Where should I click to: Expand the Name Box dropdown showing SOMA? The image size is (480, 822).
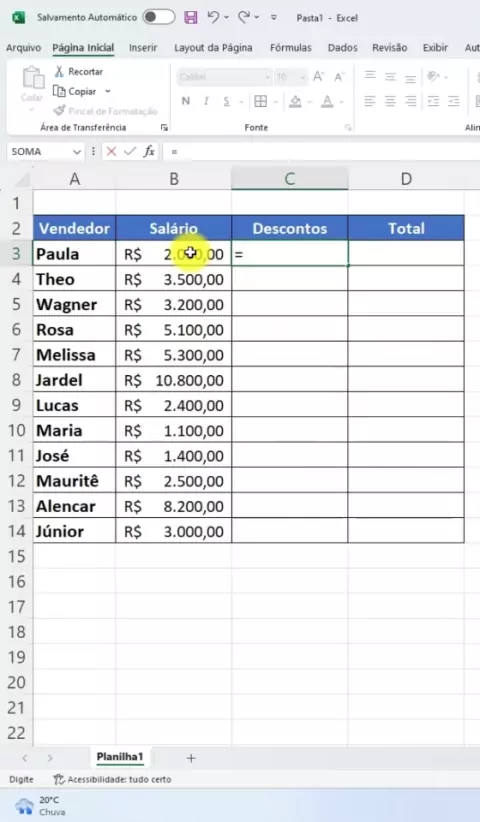(x=77, y=152)
